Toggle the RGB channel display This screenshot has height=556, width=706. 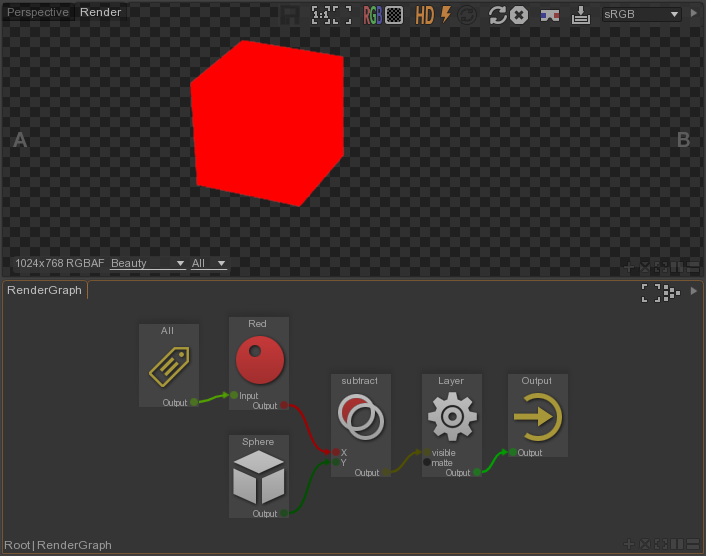pyautogui.click(x=372, y=14)
